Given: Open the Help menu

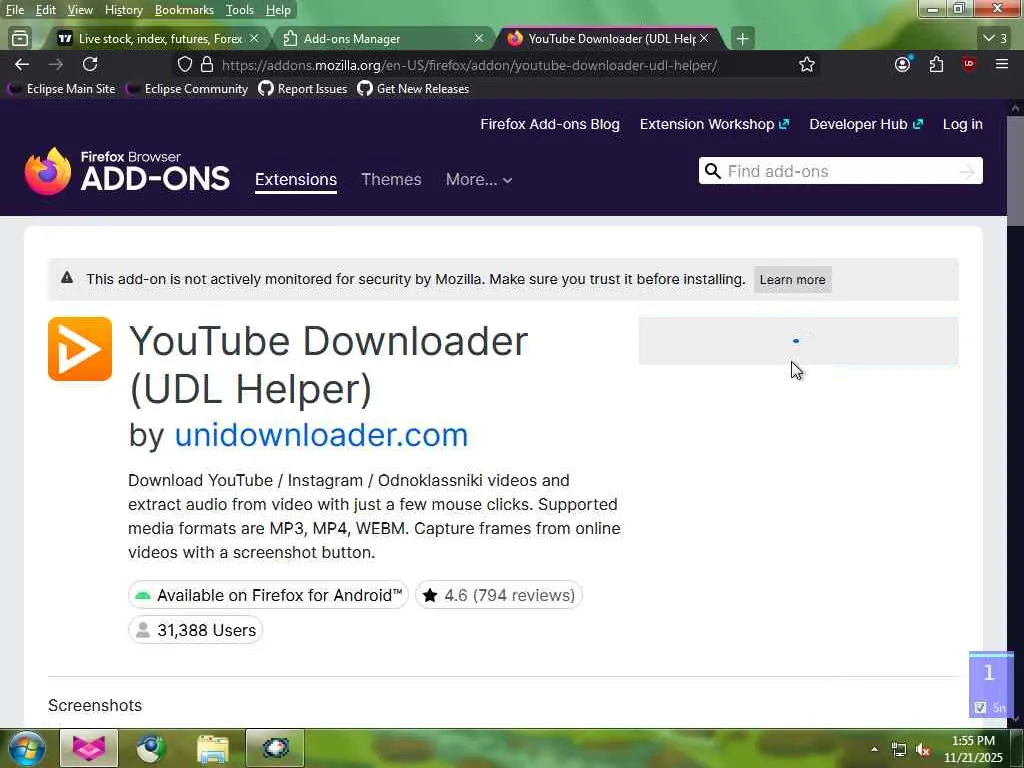Looking at the screenshot, I should 278,10.
